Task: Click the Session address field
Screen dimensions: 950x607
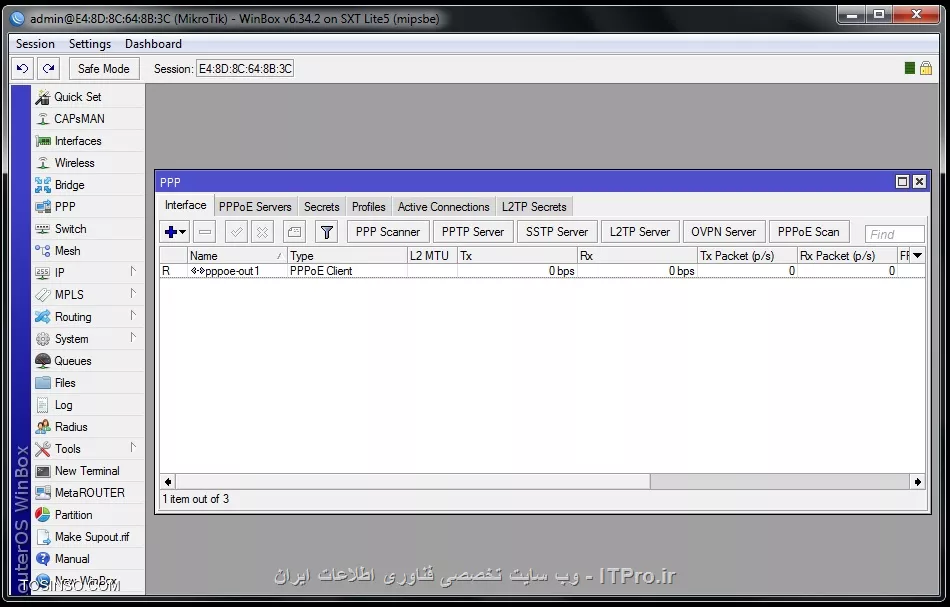Action: pyautogui.click(x=245, y=68)
